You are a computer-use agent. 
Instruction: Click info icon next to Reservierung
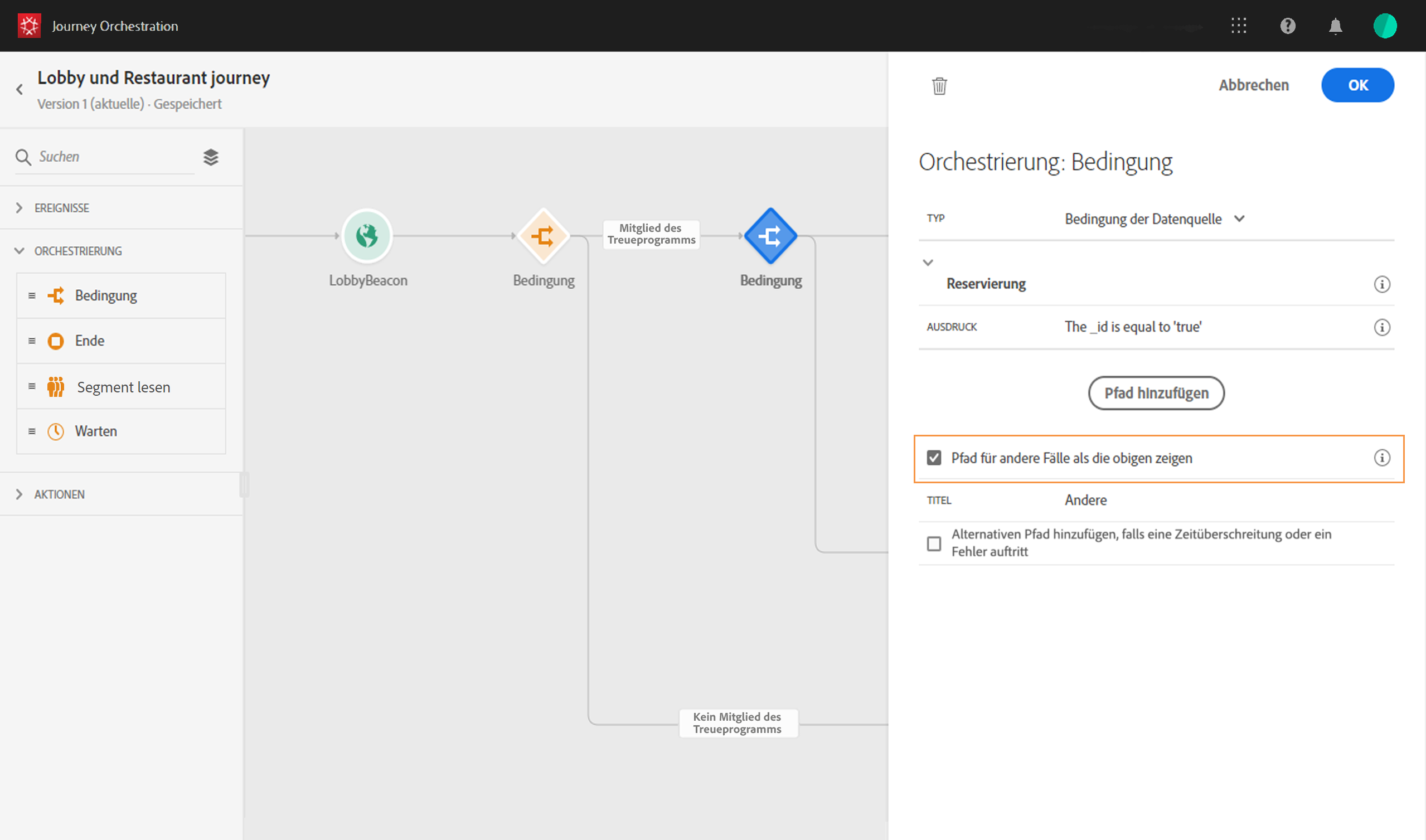[x=1381, y=284]
